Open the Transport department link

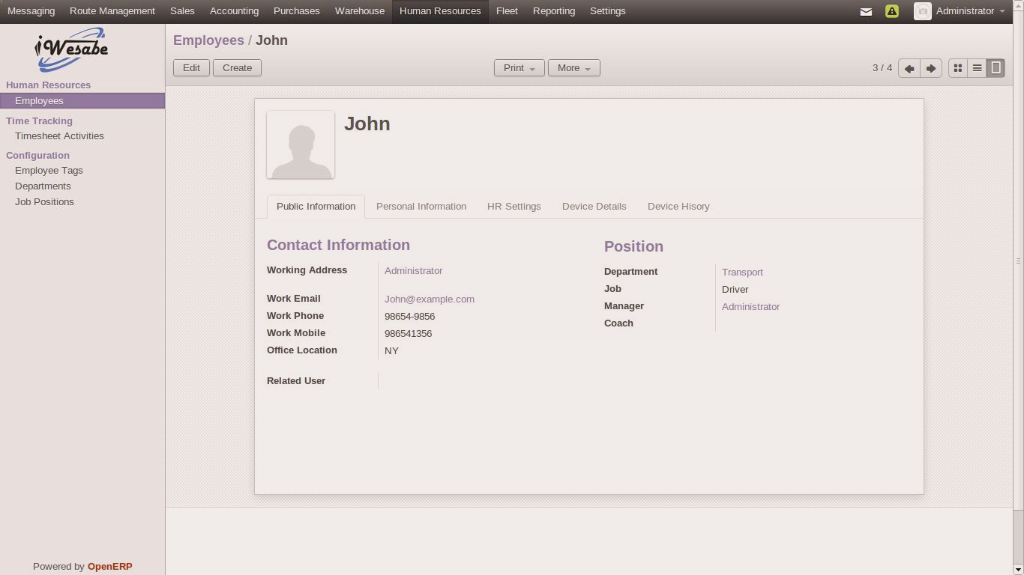[742, 272]
